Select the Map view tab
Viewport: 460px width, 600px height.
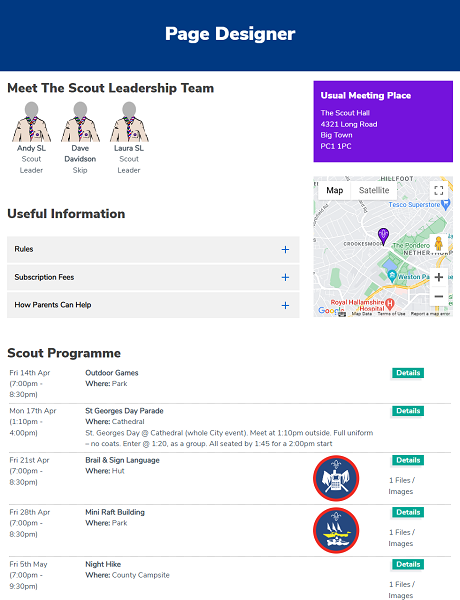click(334, 190)
